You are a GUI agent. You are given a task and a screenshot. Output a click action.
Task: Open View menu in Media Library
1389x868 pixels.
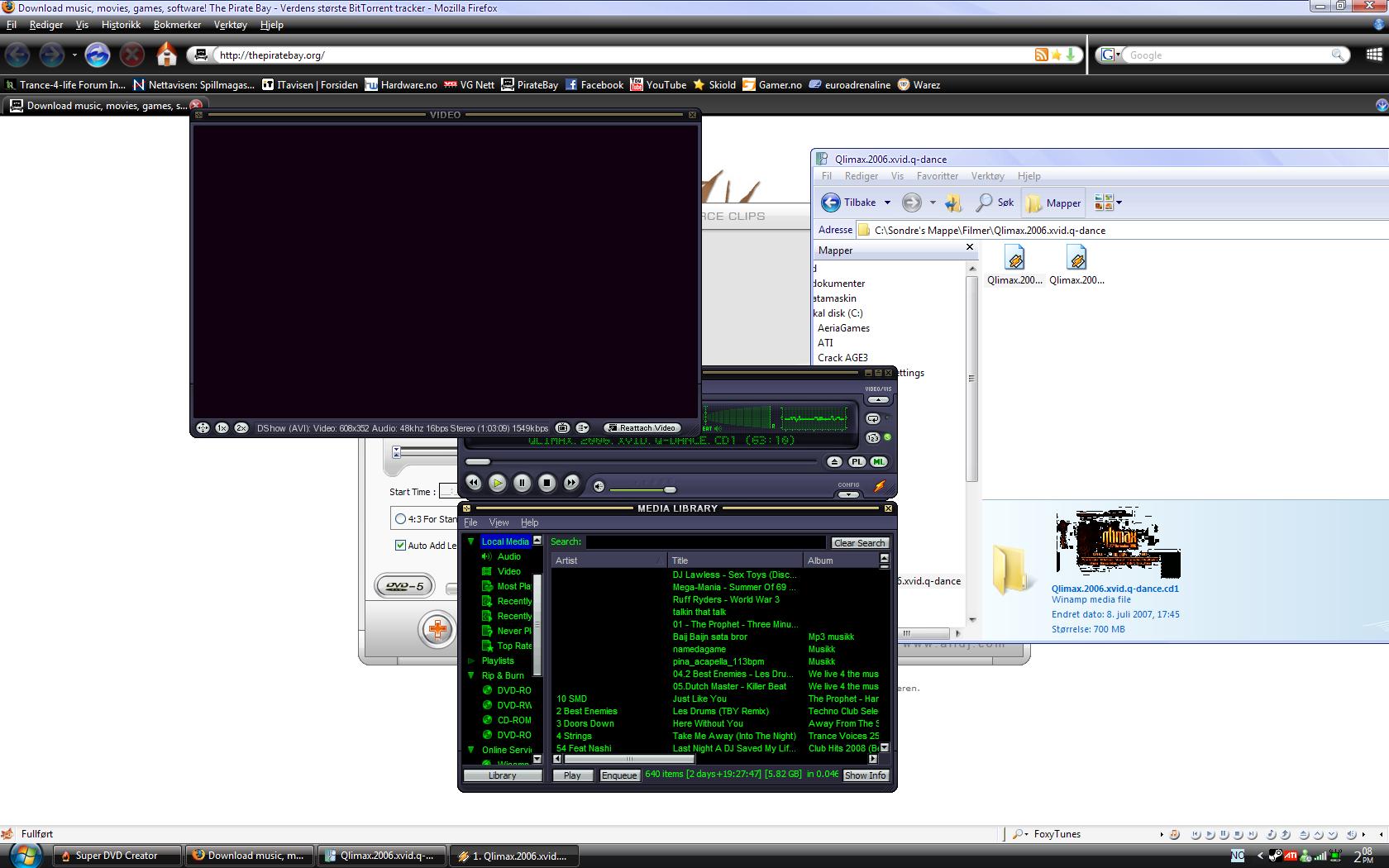point(499,522)
